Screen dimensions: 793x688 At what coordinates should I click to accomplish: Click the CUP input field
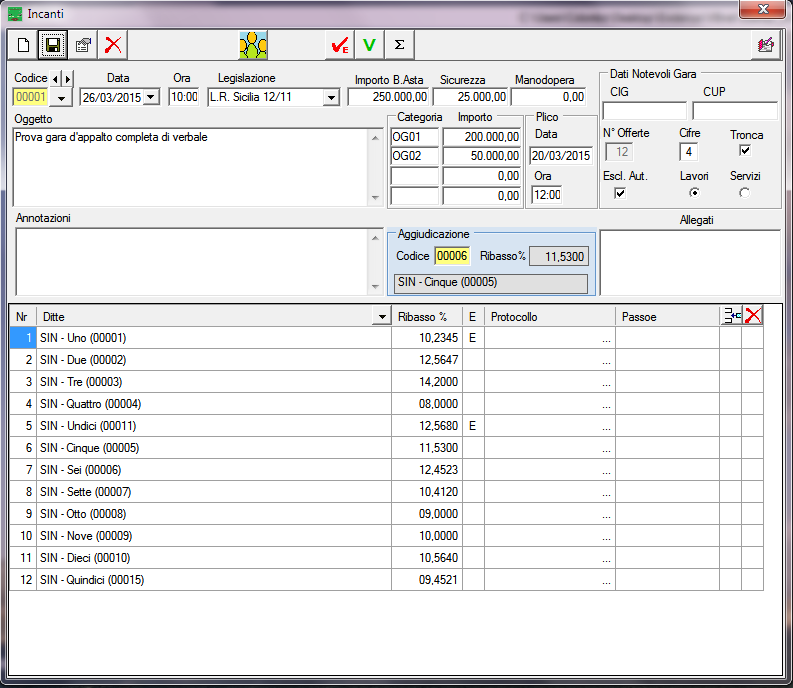click(x=735, y=110)
